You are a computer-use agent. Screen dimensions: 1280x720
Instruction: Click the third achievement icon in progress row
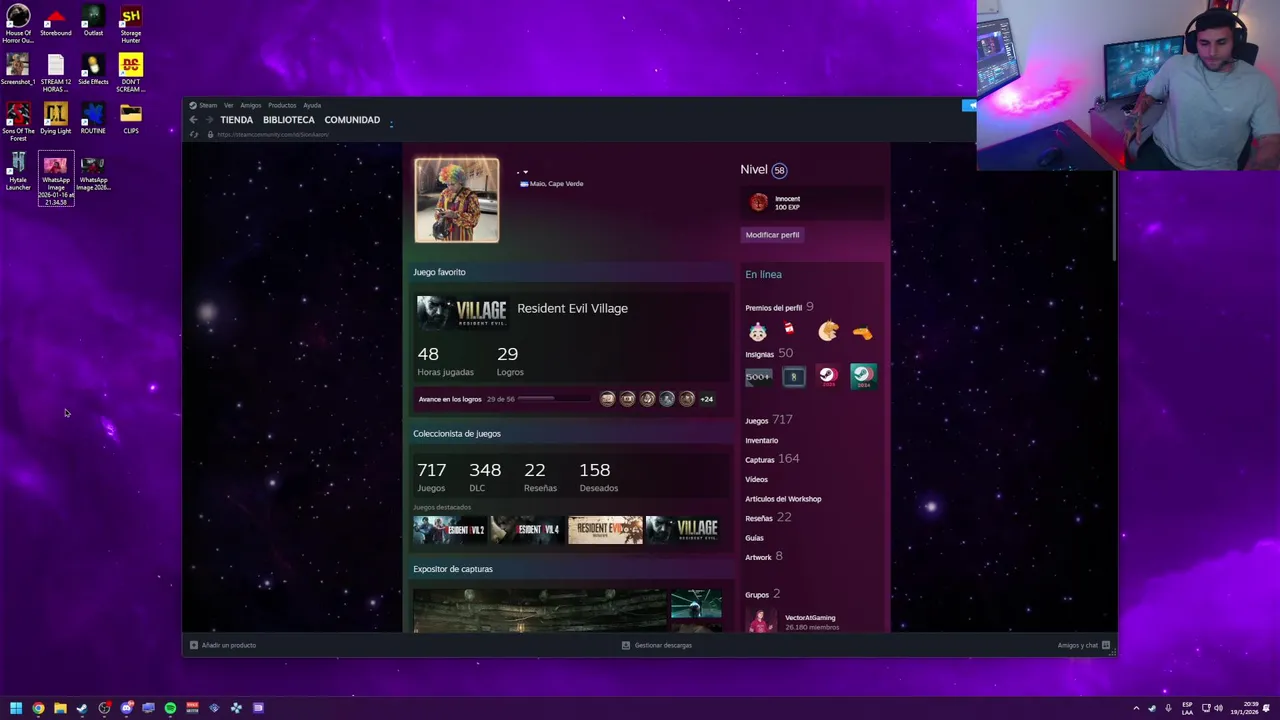[647, 399]
